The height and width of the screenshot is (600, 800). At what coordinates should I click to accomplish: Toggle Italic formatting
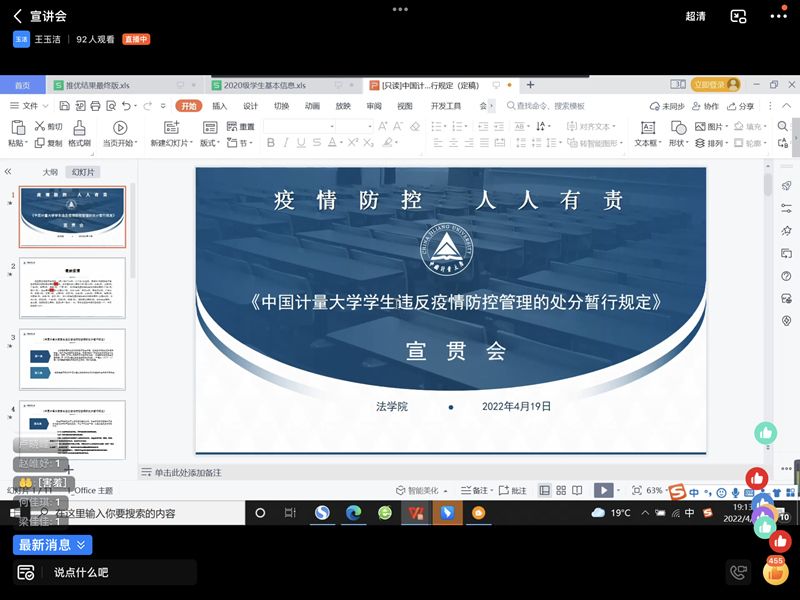click(286, 143)
